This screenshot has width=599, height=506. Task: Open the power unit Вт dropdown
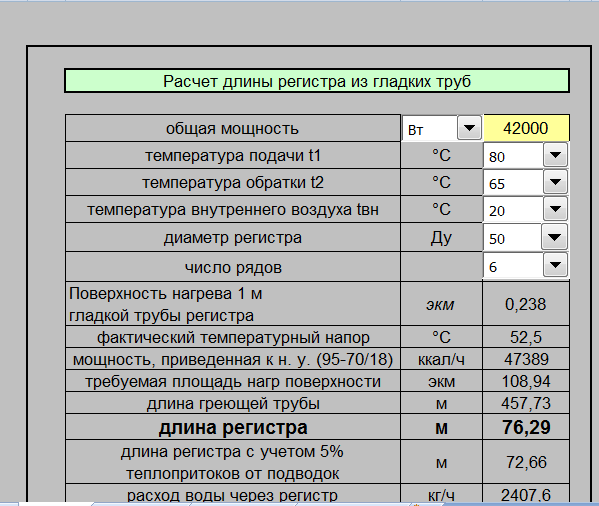[469, 128]
